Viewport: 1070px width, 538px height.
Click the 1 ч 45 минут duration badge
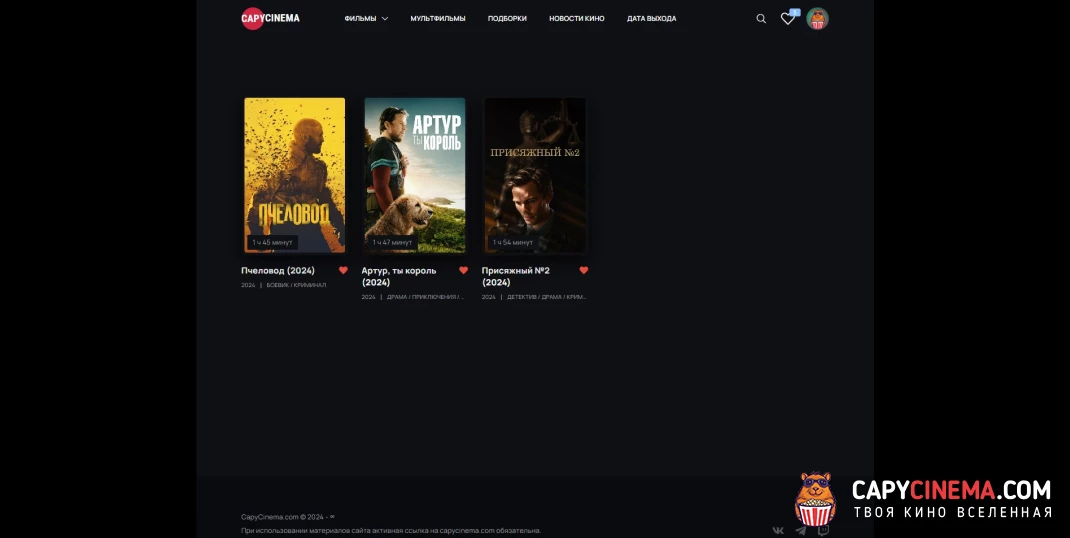pyautogui.click(x=272, y=242)
